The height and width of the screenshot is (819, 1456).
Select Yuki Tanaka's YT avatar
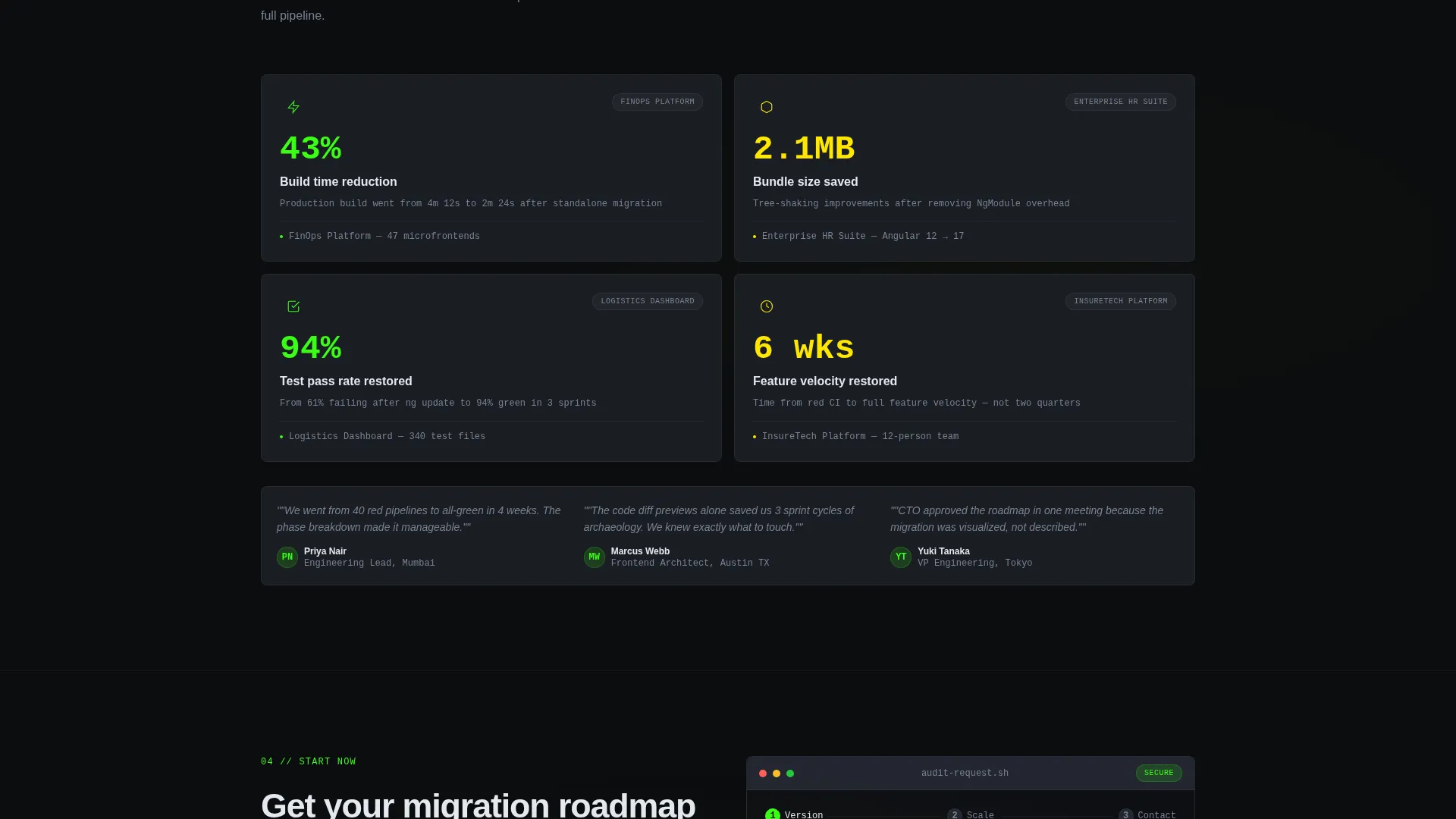901,557
